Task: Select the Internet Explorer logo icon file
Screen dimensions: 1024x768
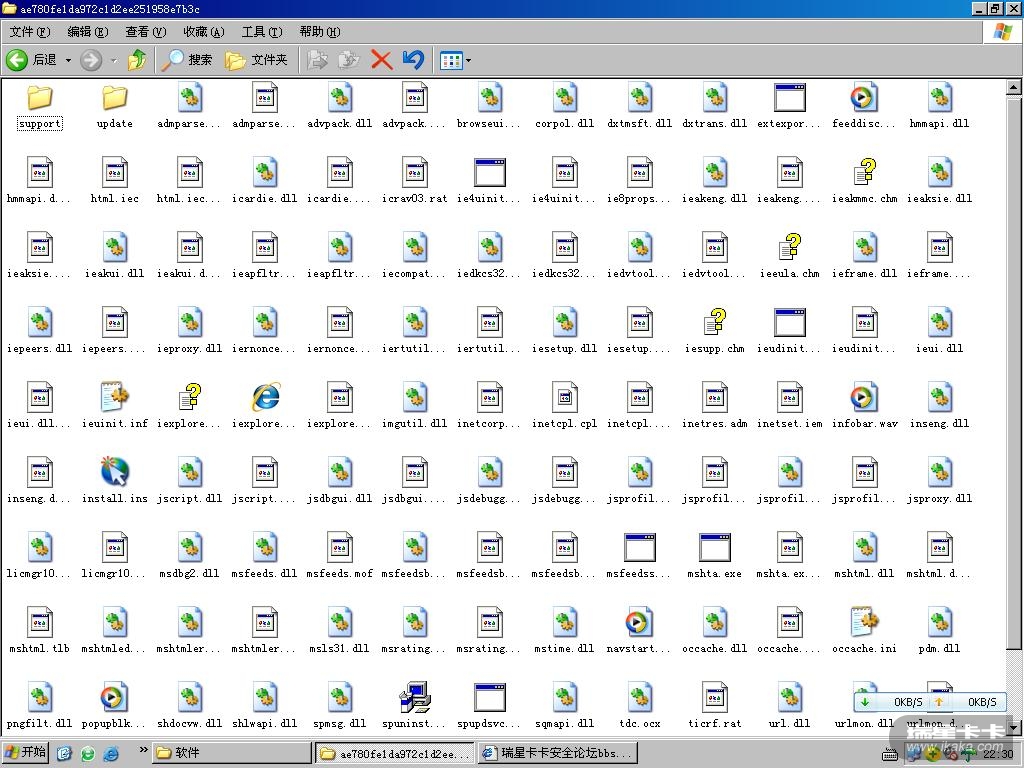Action: point(265,397)
